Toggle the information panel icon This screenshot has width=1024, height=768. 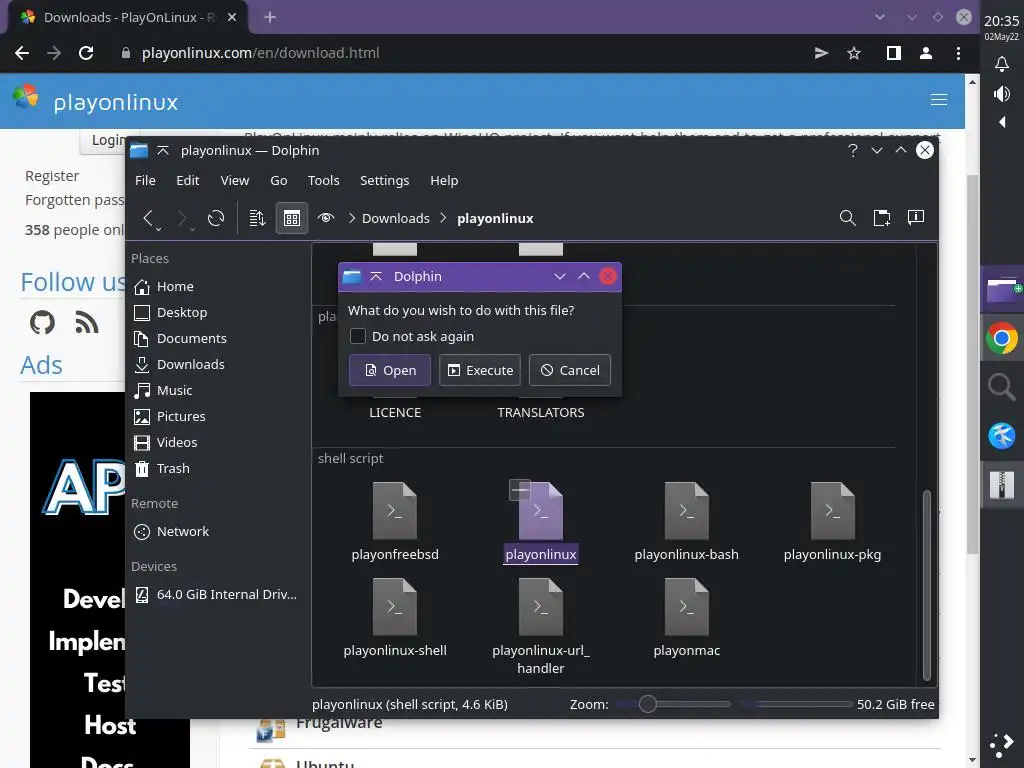click(x=916, y=217)
